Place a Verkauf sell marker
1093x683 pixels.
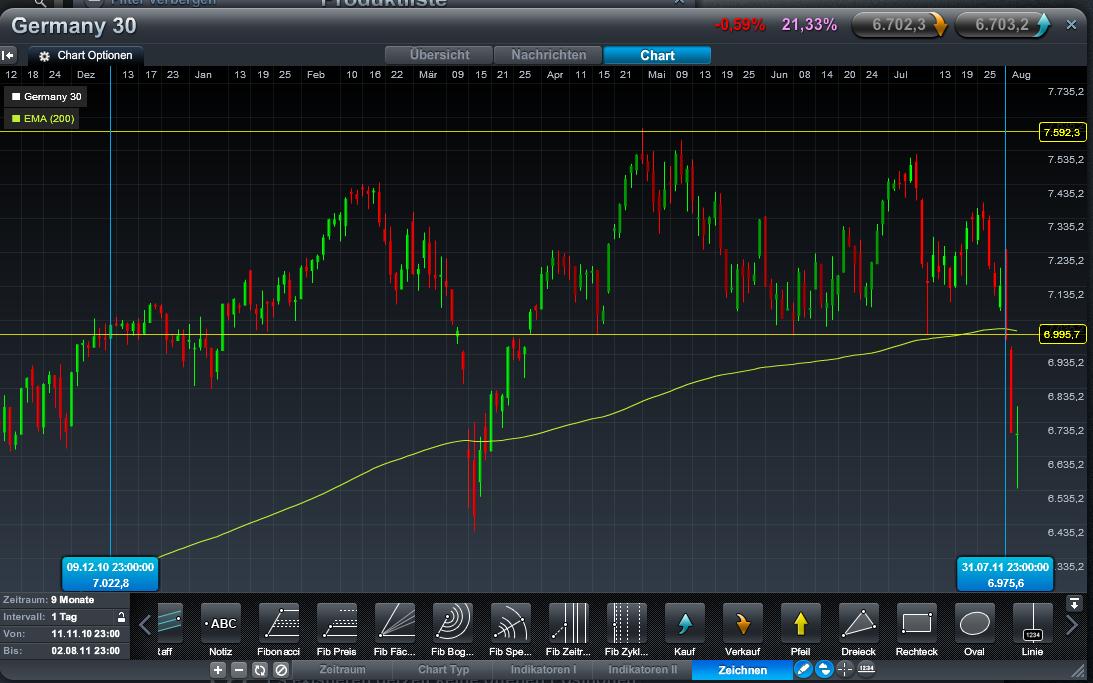pos(742,630)
